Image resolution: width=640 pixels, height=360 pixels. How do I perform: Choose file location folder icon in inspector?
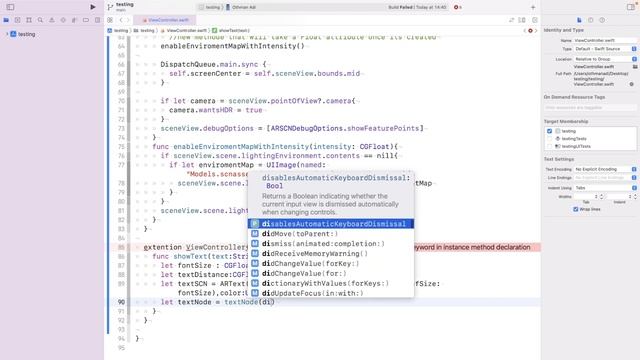click(635, 67)
